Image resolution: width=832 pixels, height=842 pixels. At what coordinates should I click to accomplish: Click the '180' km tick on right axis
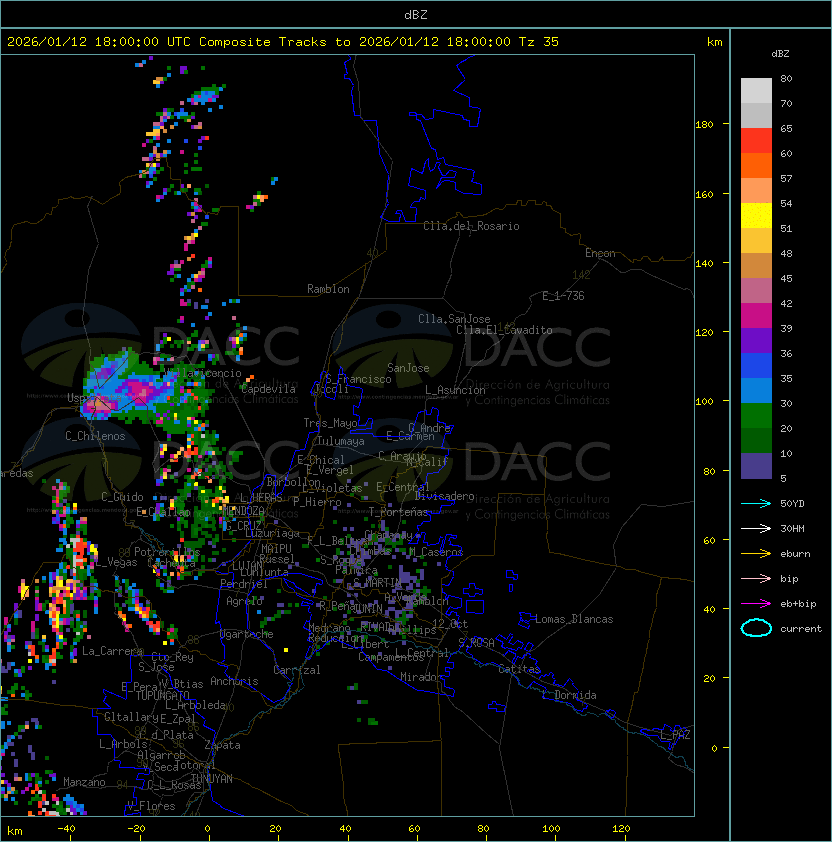pos(704,124)
